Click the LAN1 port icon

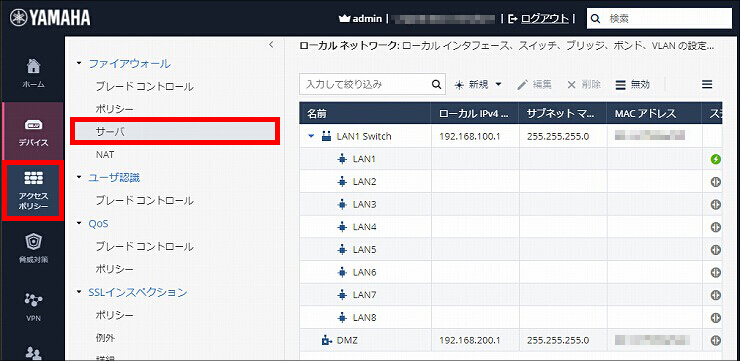[x=343, y=159]
